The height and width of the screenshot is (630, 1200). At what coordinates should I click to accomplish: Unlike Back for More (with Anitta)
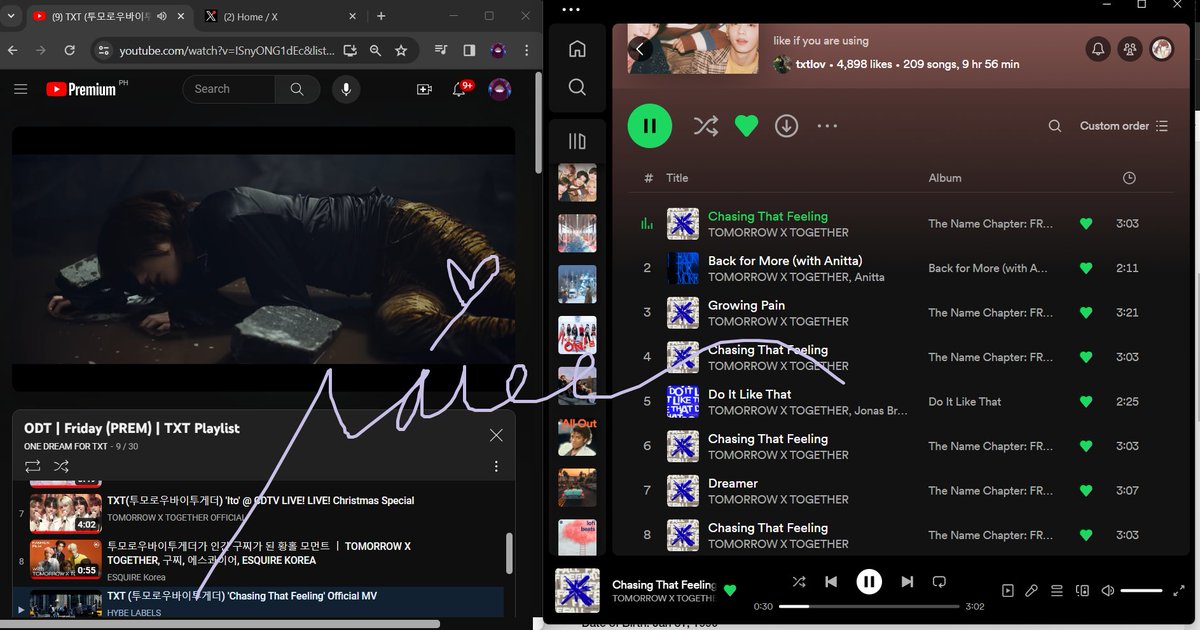click(1086, 268)
